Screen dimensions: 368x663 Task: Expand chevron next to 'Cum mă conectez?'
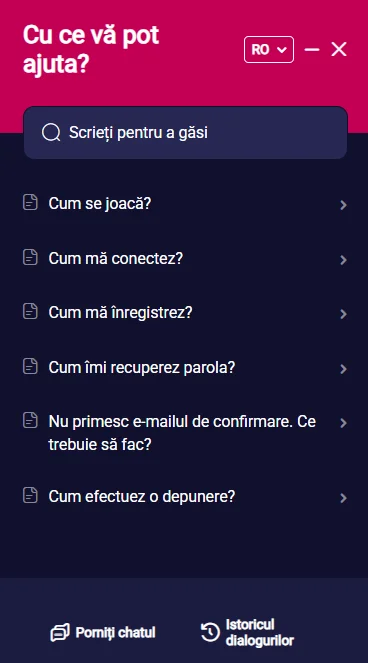[x=343, y=260]
